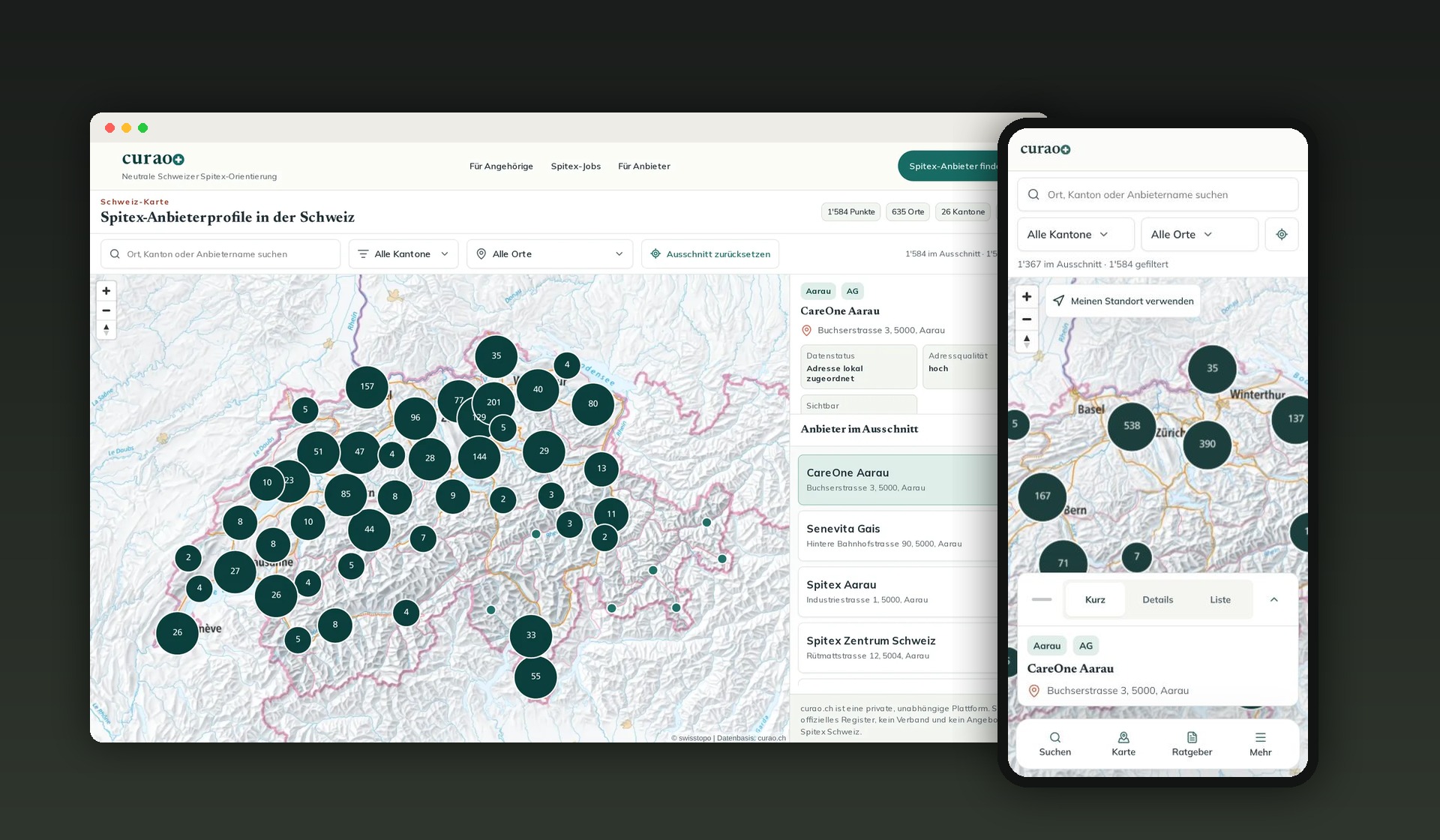Zoom in on the desktop map

pyautogui.click(x=106, y=291)
